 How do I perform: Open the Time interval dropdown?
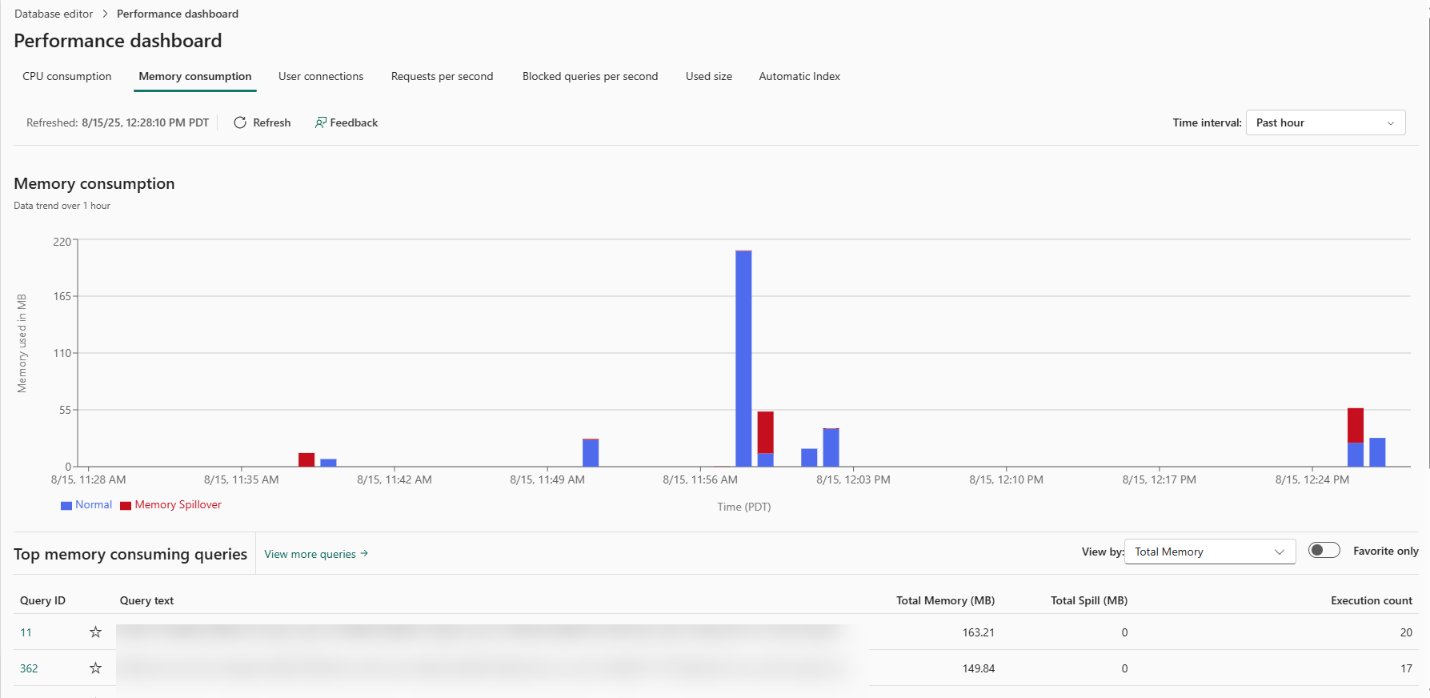click(1325, 123)
